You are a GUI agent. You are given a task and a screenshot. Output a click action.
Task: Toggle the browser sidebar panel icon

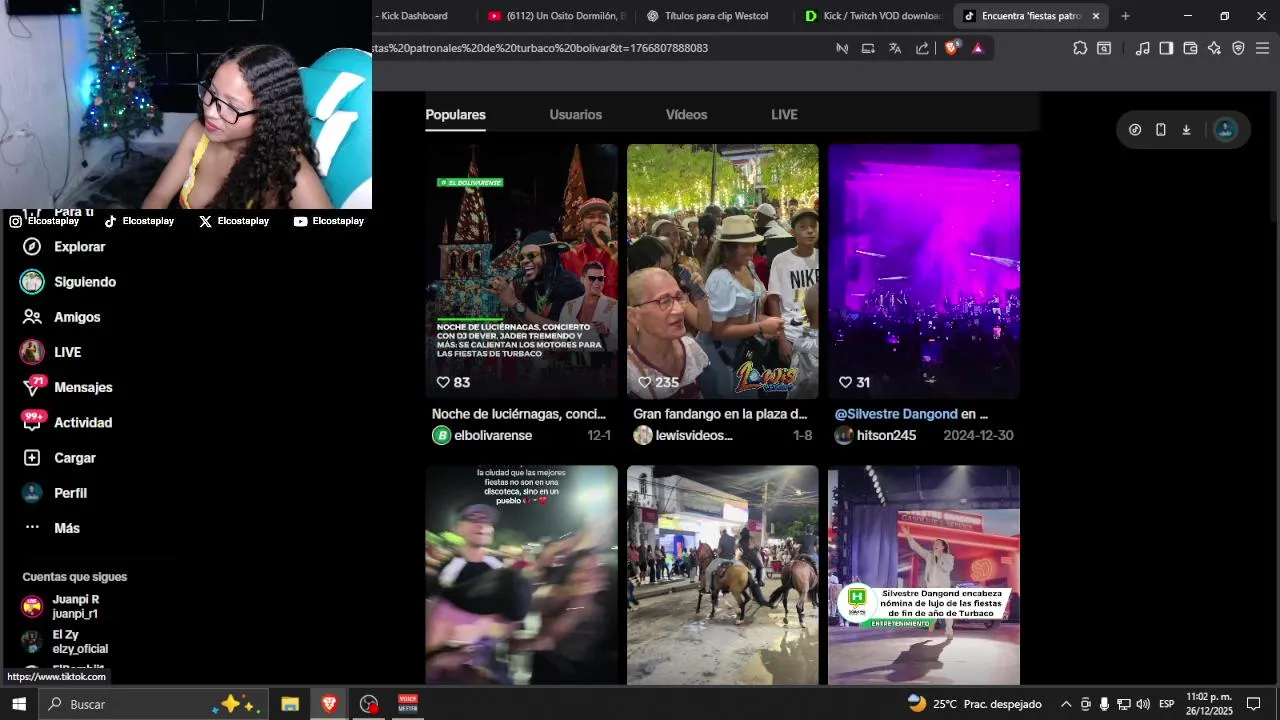pyautogui.click(x=1166, y=48)
